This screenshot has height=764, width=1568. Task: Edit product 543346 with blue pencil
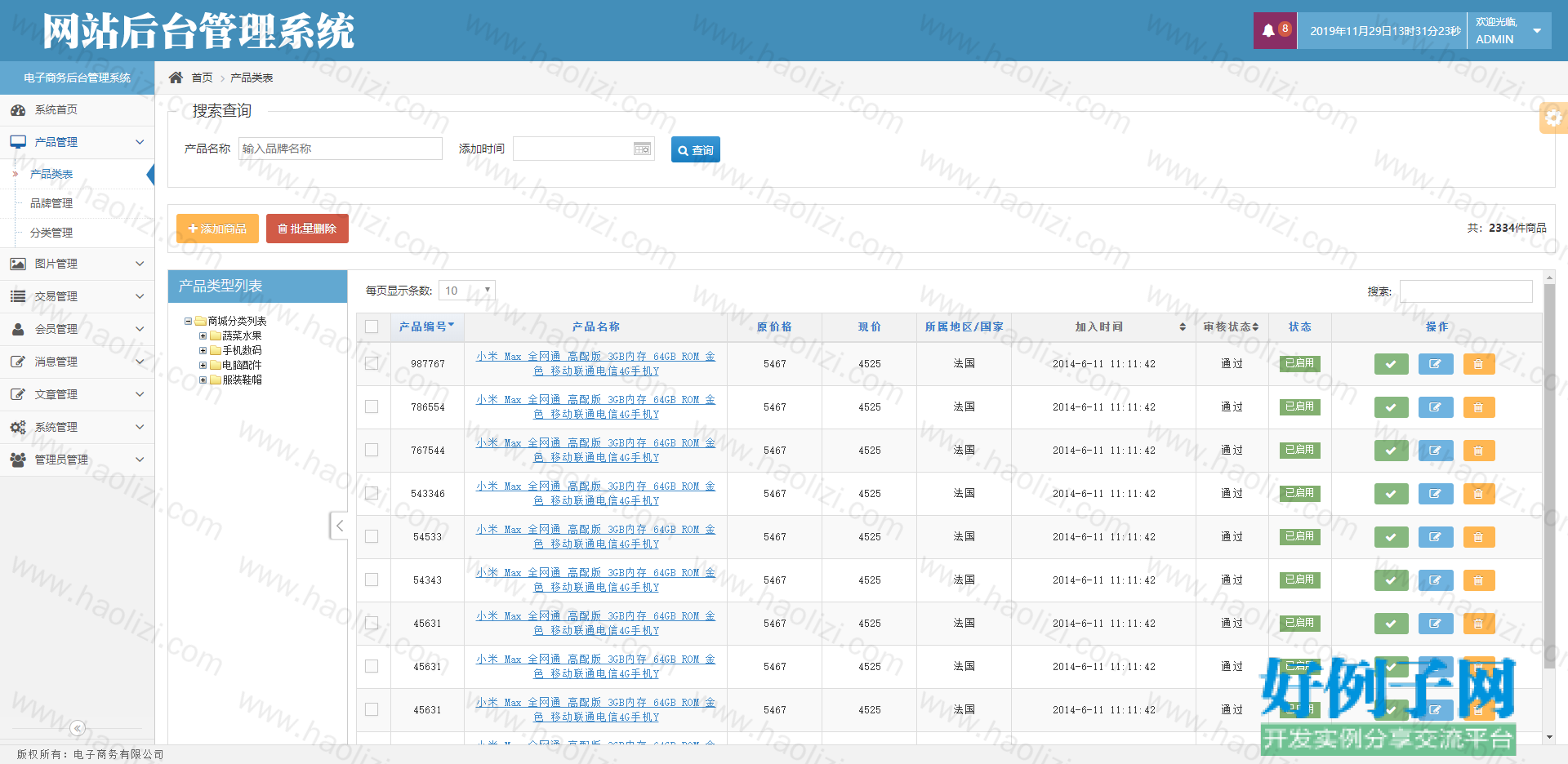[1436, 494]
